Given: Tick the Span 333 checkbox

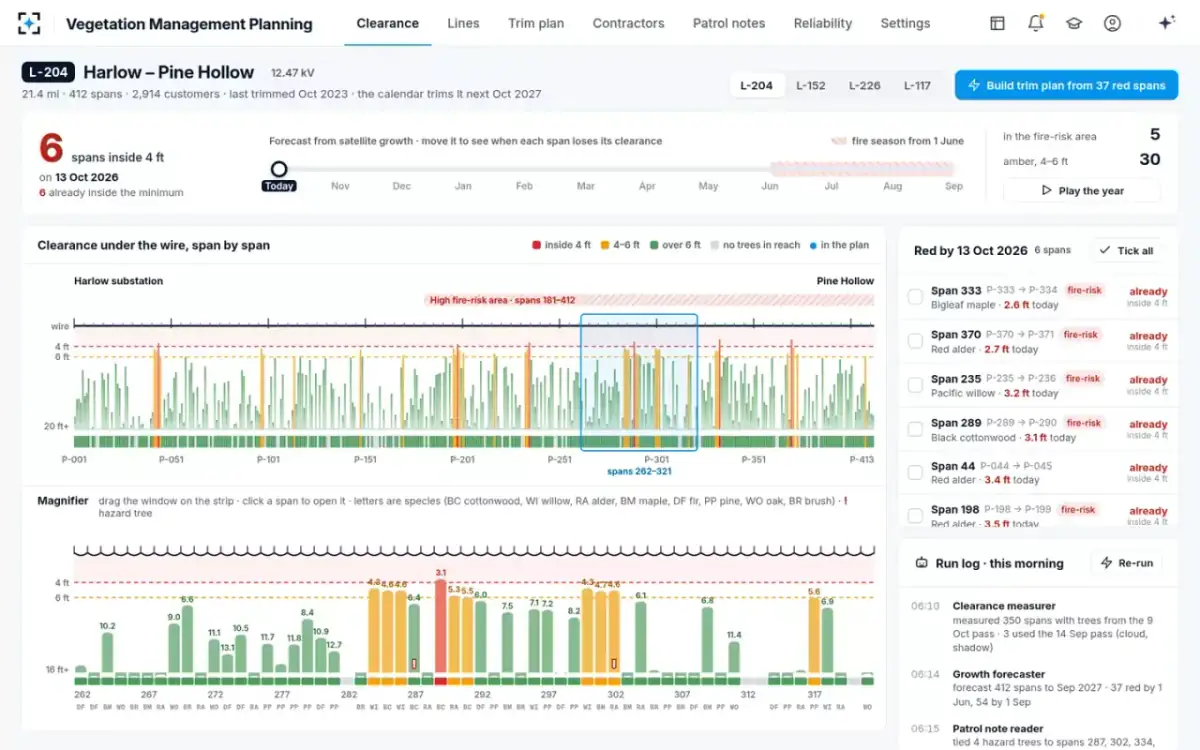Looking at the screenshot, I should coord(915,297).
